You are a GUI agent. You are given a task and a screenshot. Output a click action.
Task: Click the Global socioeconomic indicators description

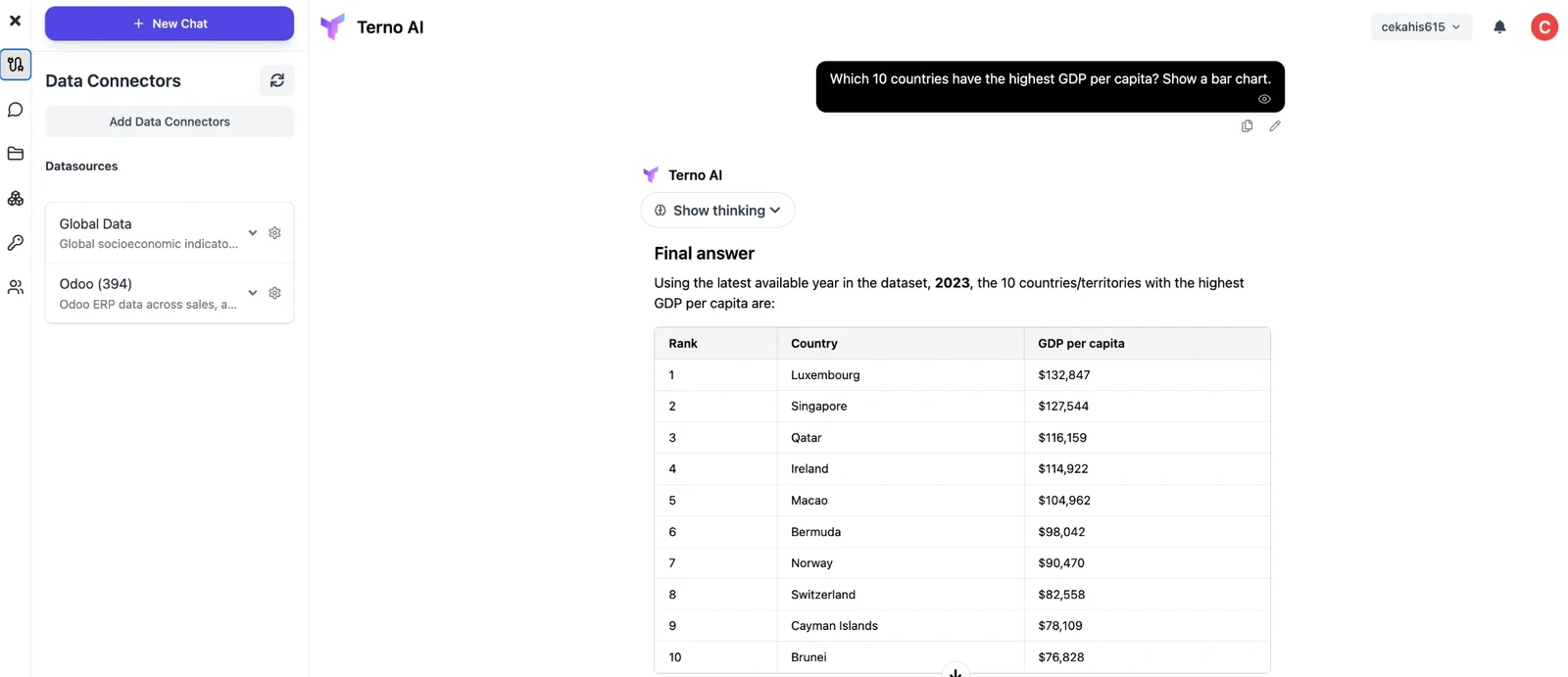click(x=149, y=244)
